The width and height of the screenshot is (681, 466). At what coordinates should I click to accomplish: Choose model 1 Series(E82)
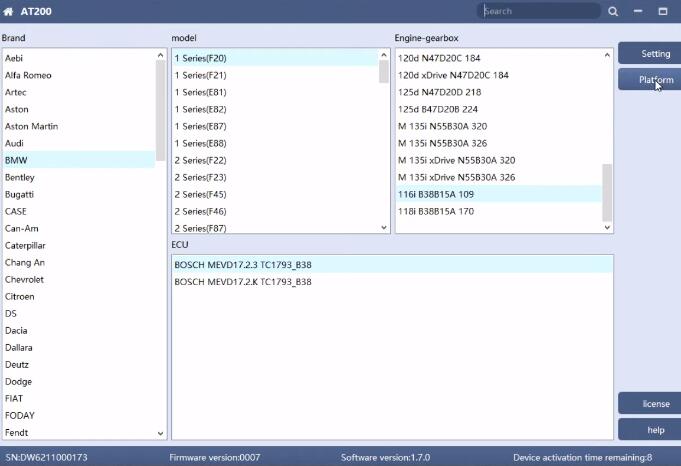pyautogui.click(x=275, y=109)
